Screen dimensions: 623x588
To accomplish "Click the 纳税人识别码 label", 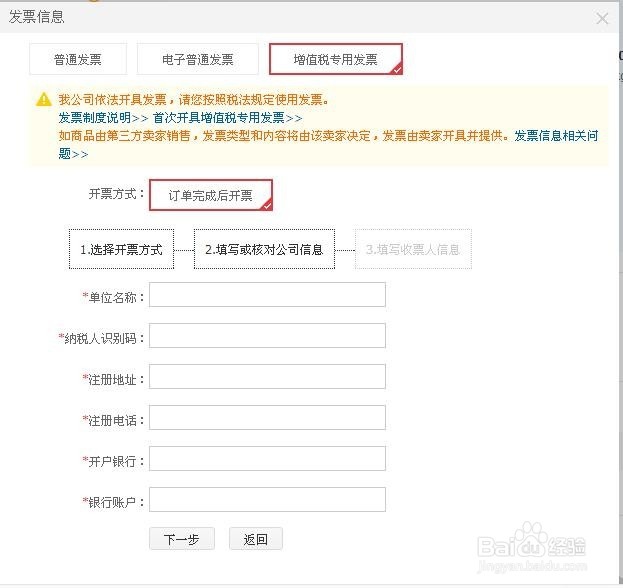I will pos(101,338).
